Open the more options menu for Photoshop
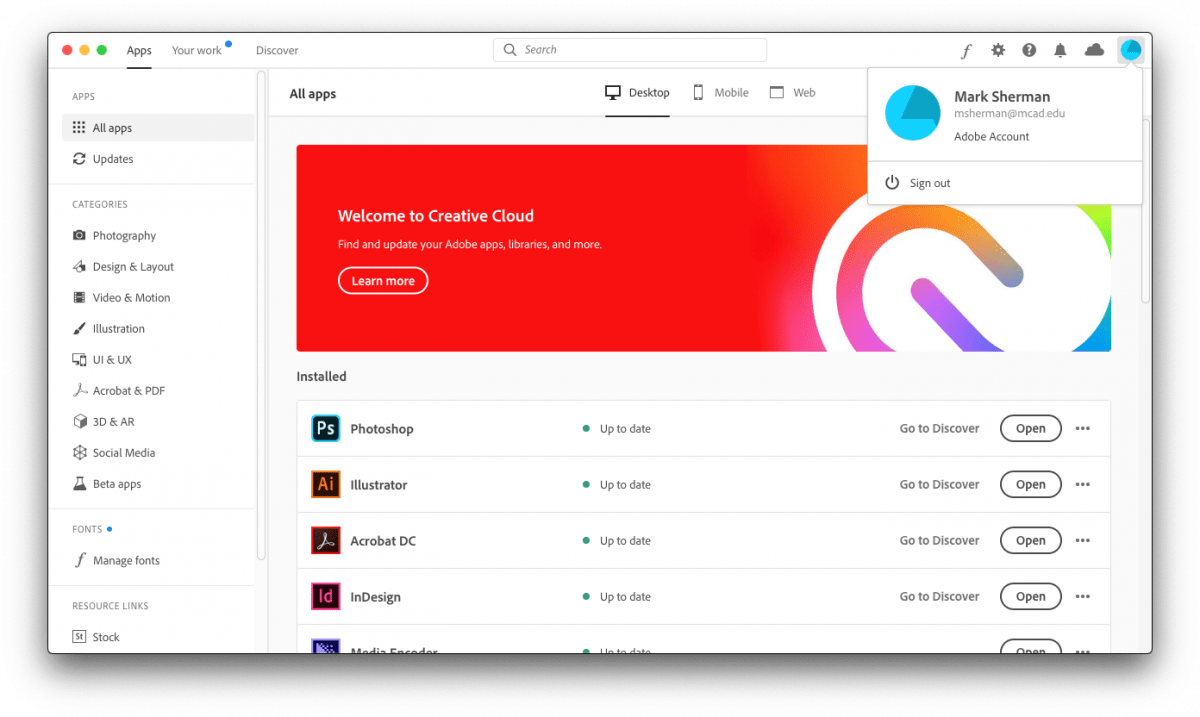Screen dimensions: 1200x717 pyautogui.click(x=1083, y=427)
